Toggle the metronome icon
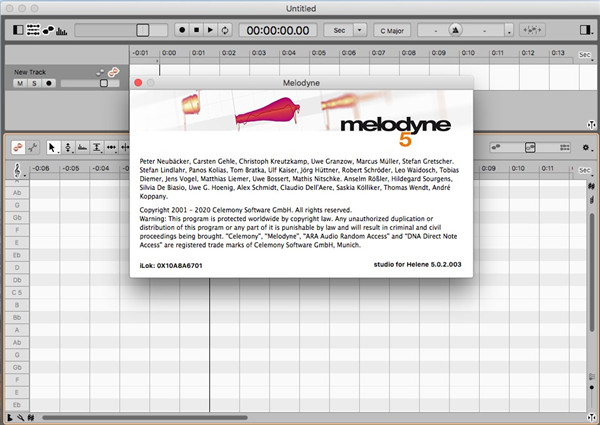Image resolution: width=600 pixels, height=425 pixels. (x=455, y=30)
